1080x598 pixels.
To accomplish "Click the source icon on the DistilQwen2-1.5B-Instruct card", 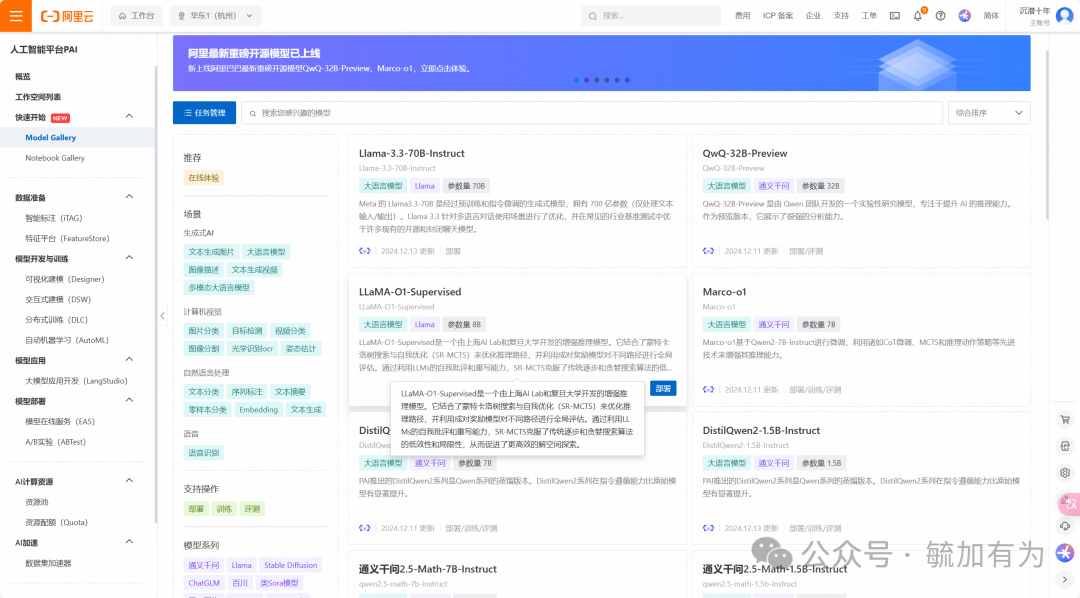I will [x=708, y=528].
